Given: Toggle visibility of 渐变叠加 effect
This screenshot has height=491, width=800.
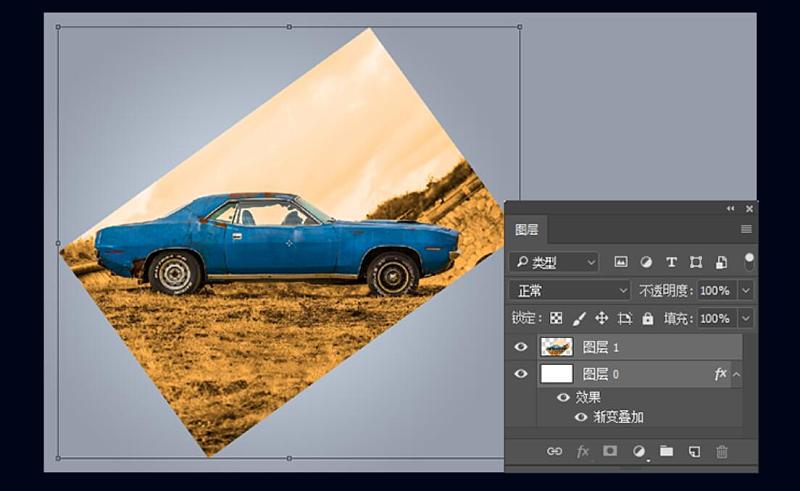Looking at the screenshot, I should (x=580, y=417).
